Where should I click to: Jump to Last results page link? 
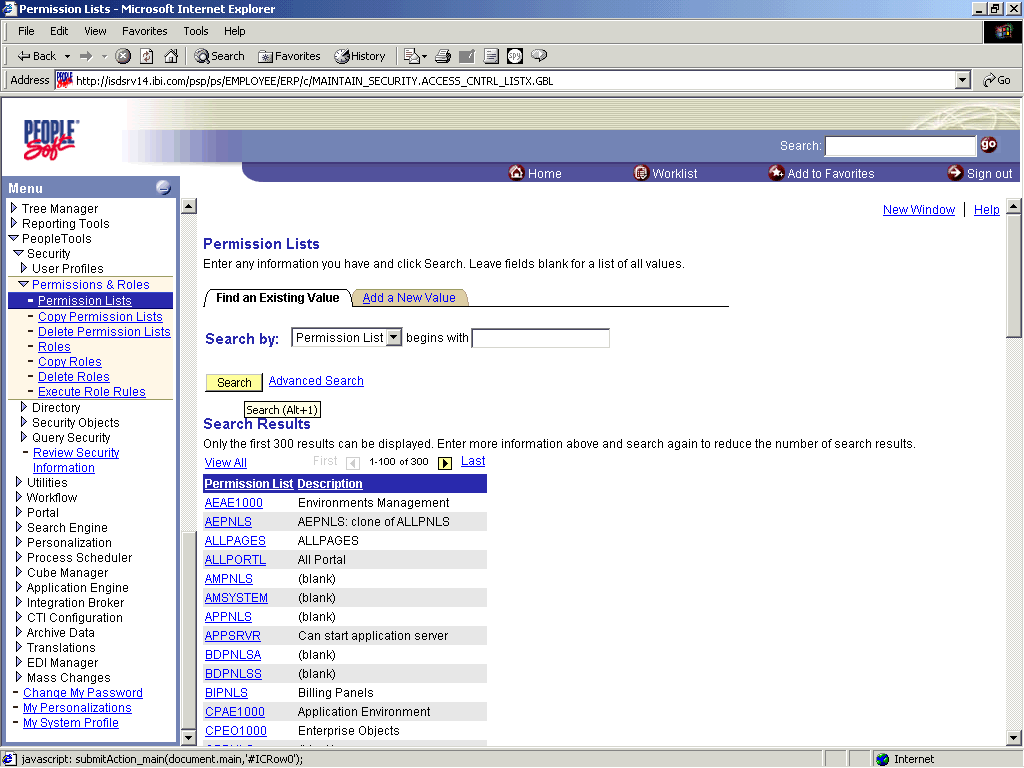473,461
